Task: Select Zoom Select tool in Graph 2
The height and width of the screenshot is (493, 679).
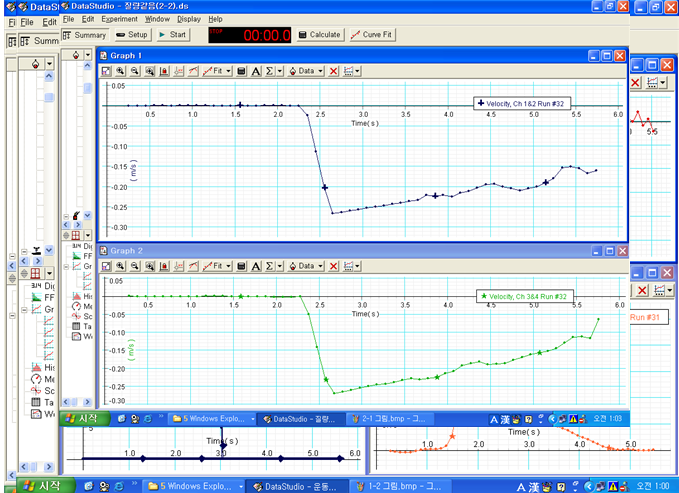Action: [x=150, y=266]
